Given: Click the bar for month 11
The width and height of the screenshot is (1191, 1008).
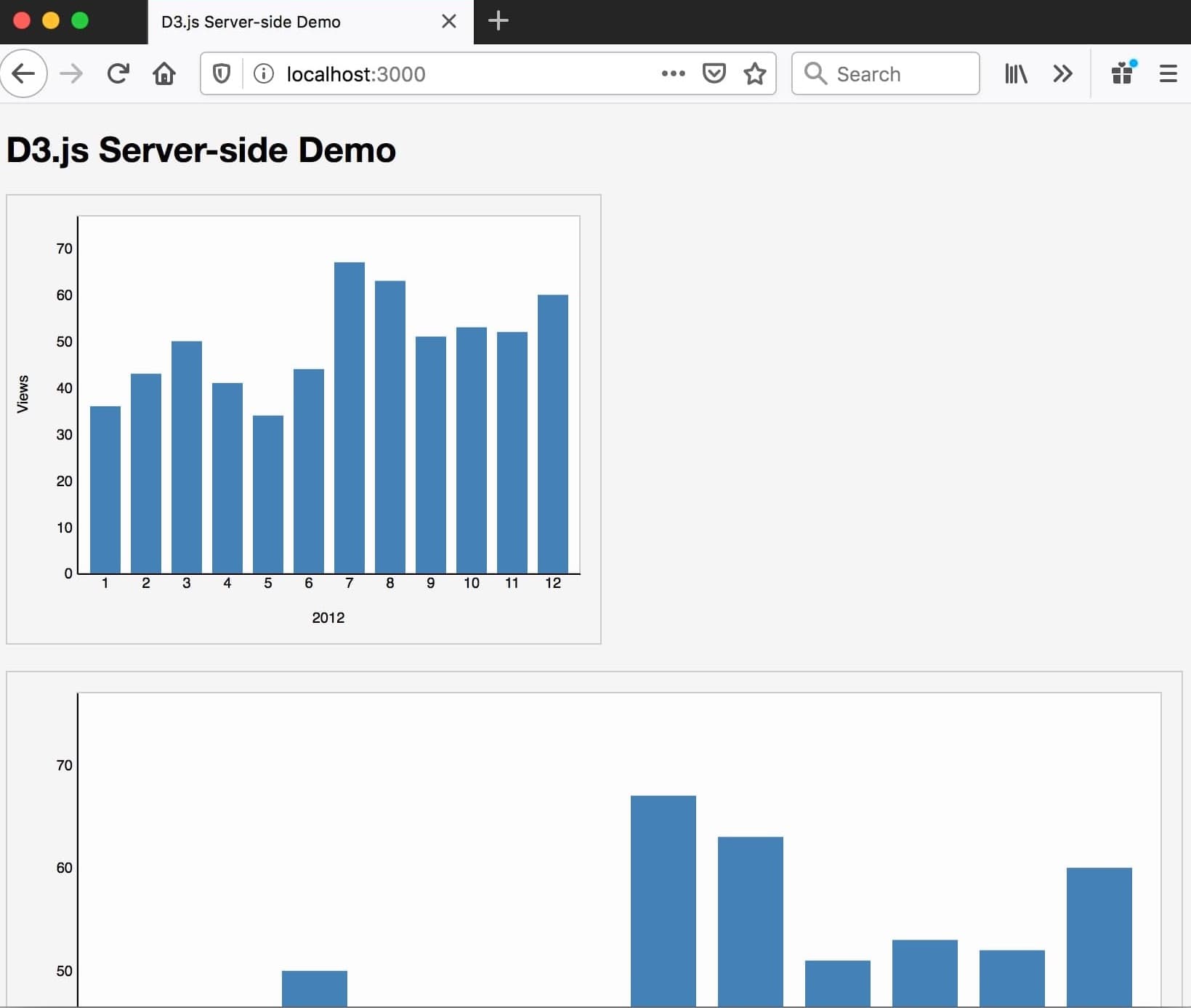Looking at the screenshot, I should (512, 453).
